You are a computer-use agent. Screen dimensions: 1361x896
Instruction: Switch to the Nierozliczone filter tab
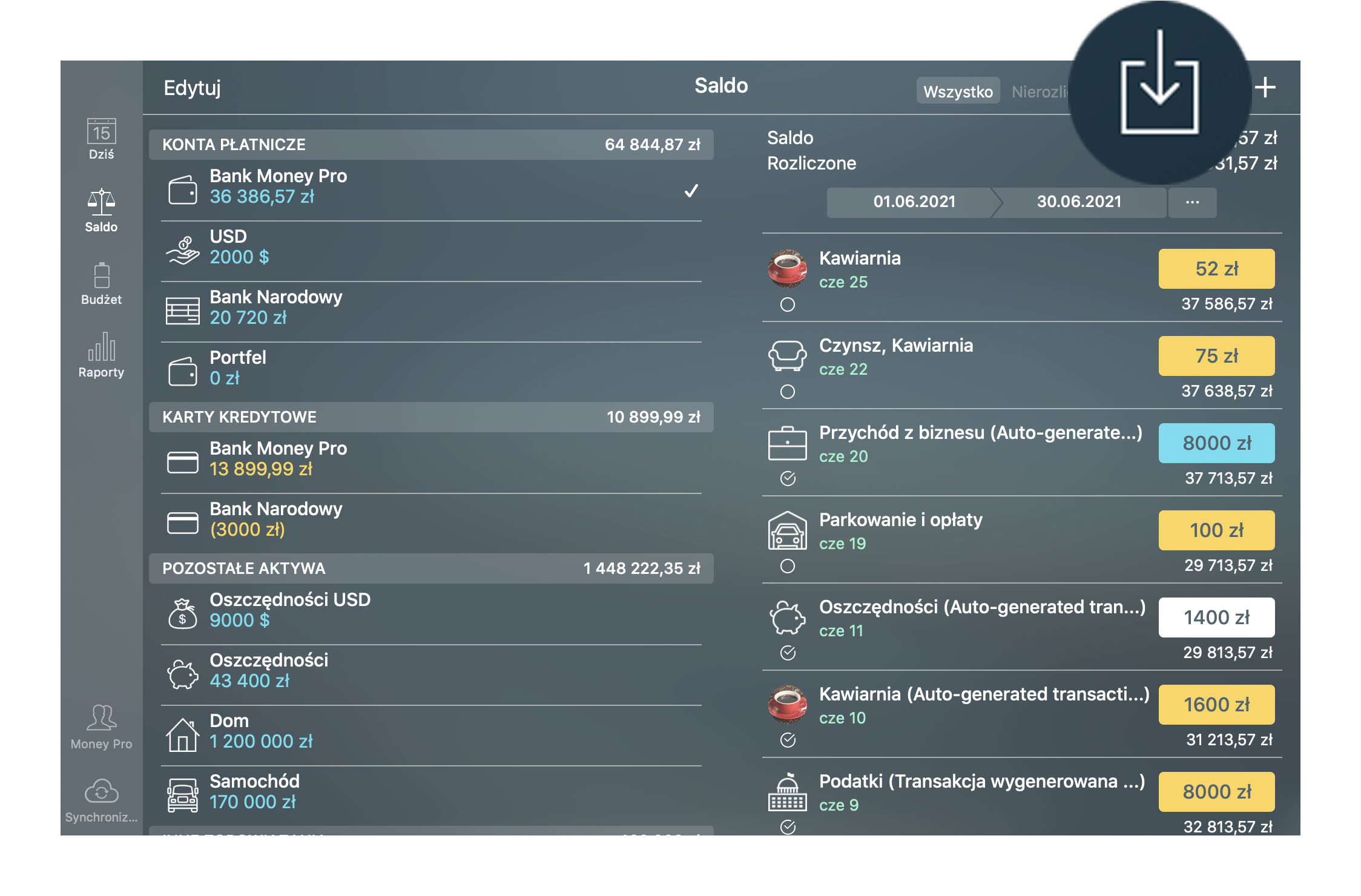point(1040,91)
